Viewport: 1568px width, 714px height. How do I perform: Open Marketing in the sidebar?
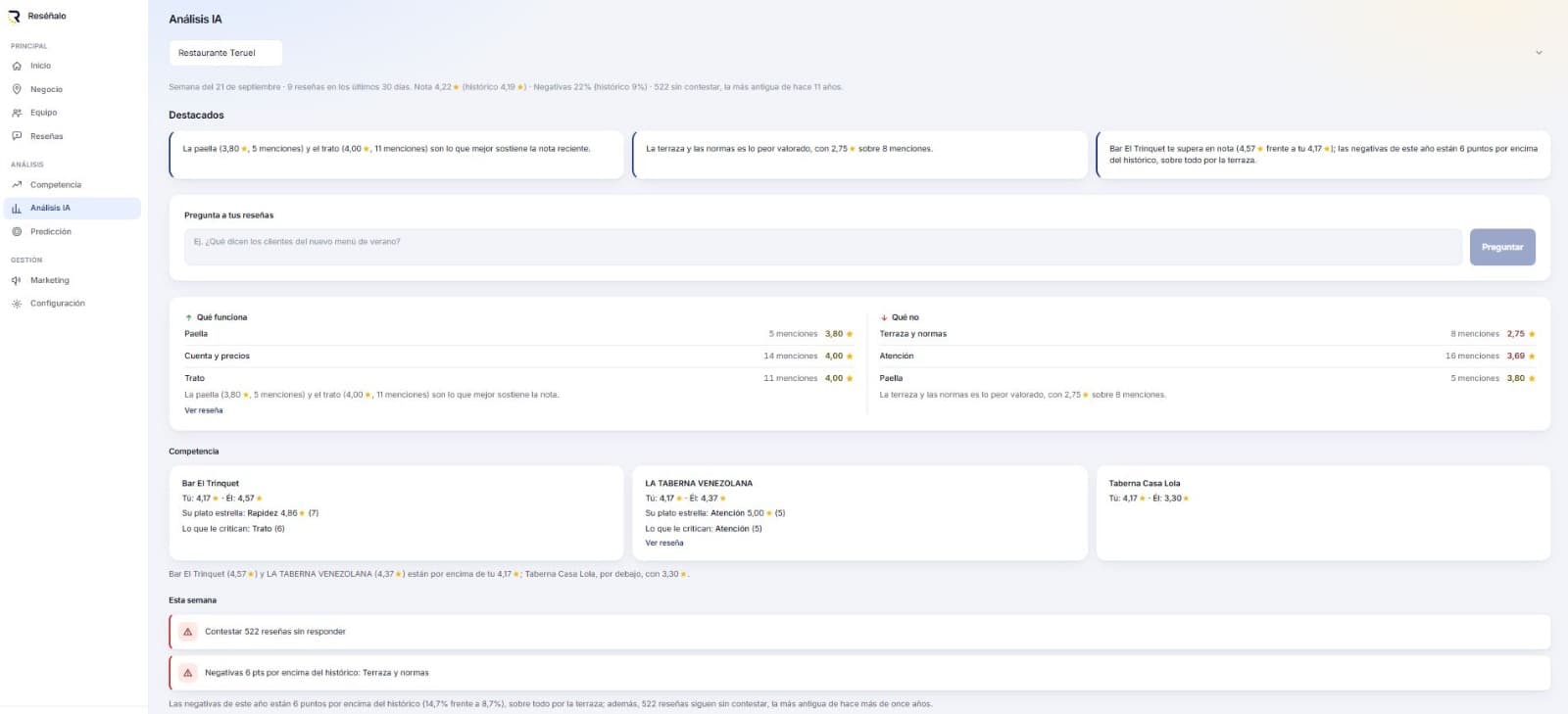[x=73, y=280]
